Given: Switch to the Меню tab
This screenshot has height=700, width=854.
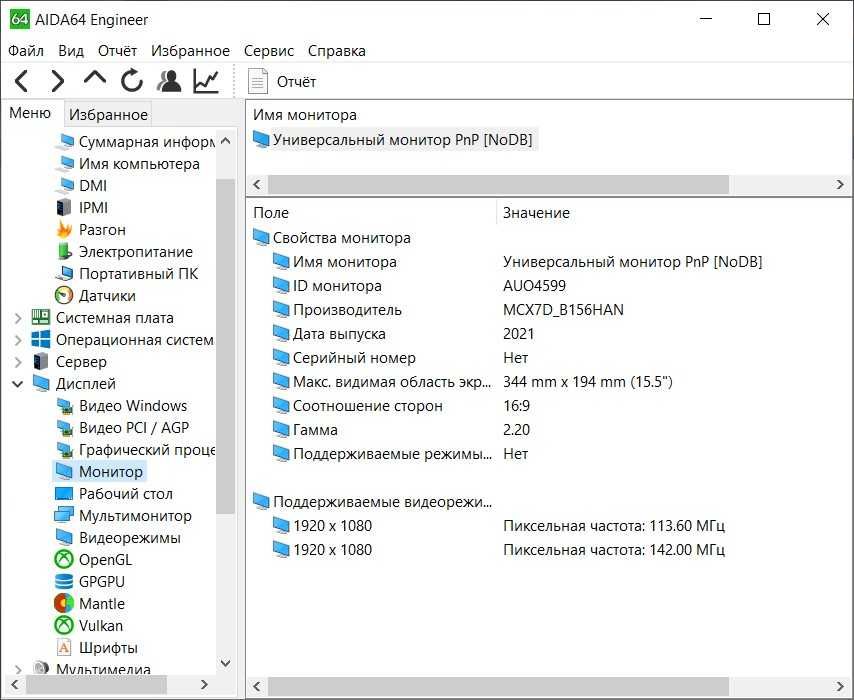Looking at the screenshot, I should [x=30, y=113].
